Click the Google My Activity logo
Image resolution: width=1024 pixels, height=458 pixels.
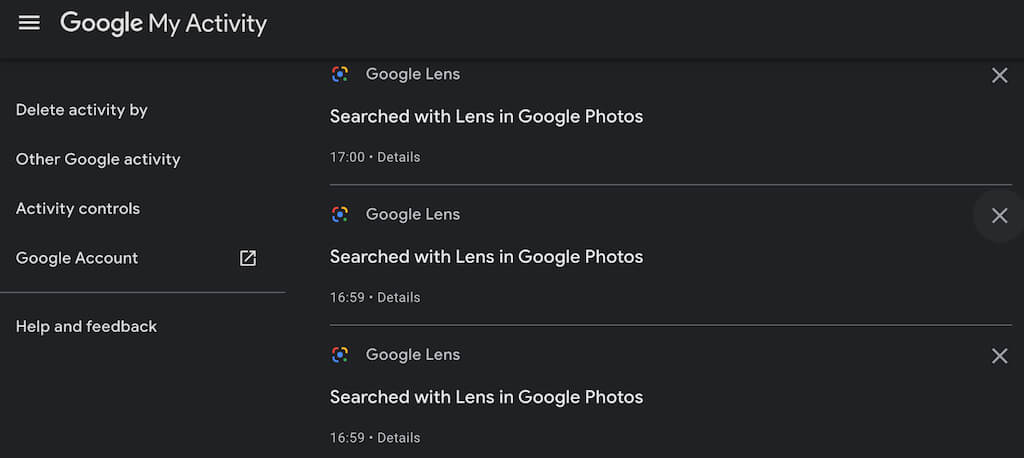pos(163,22)
